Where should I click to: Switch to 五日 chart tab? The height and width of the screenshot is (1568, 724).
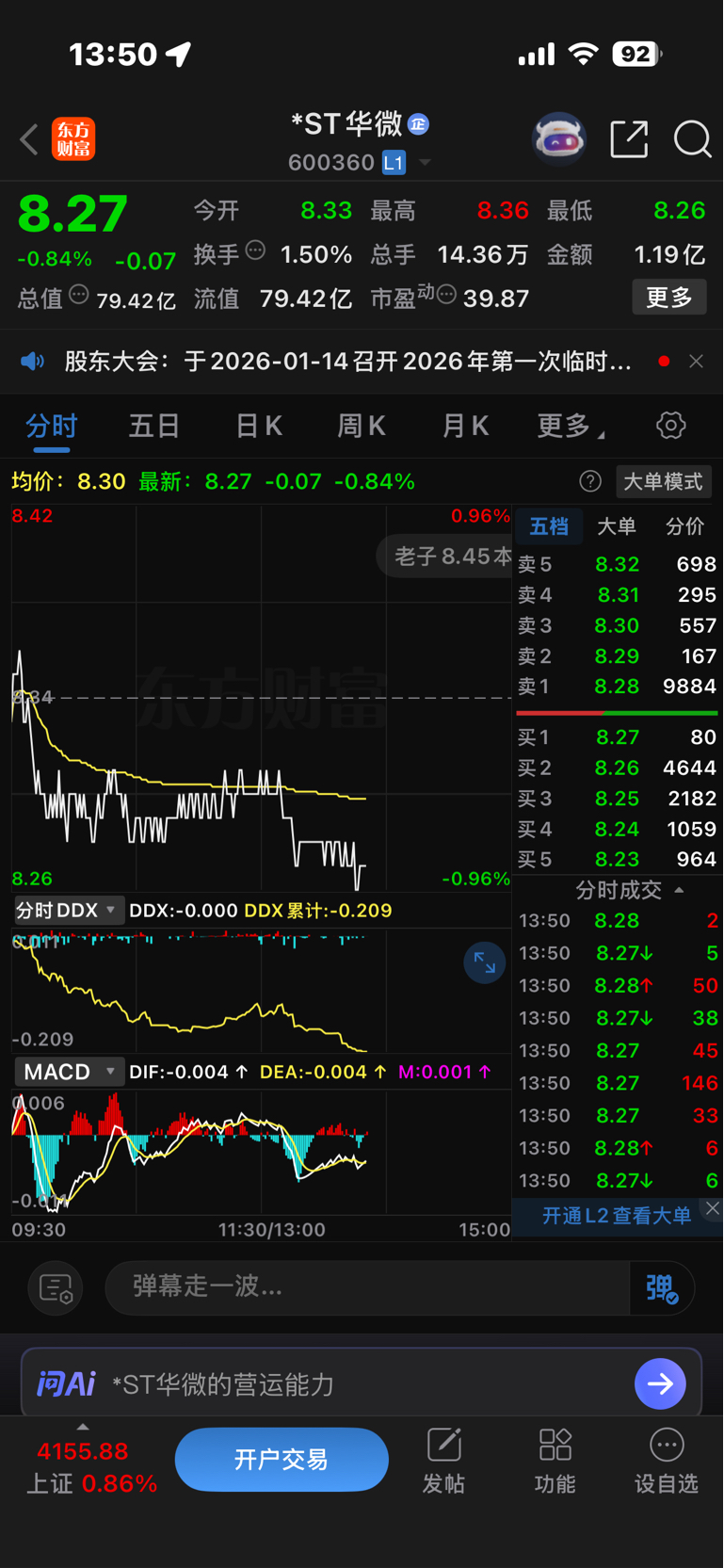pyautogui.click(x=154, y=426)
